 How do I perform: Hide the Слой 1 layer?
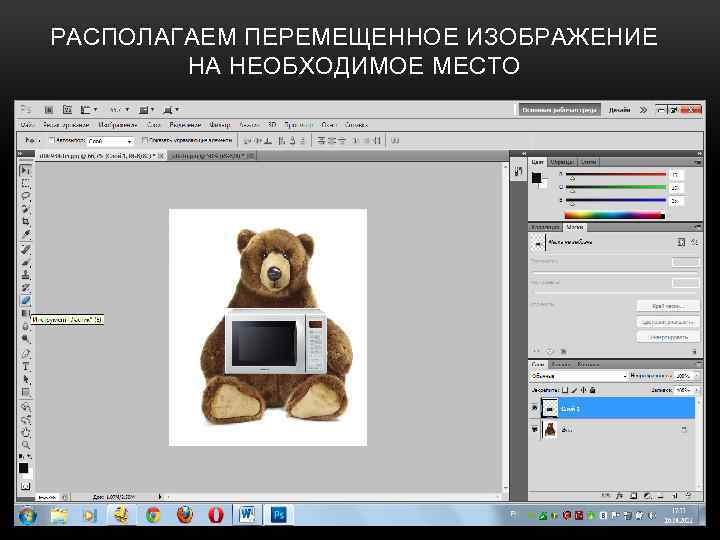(534, 408)
